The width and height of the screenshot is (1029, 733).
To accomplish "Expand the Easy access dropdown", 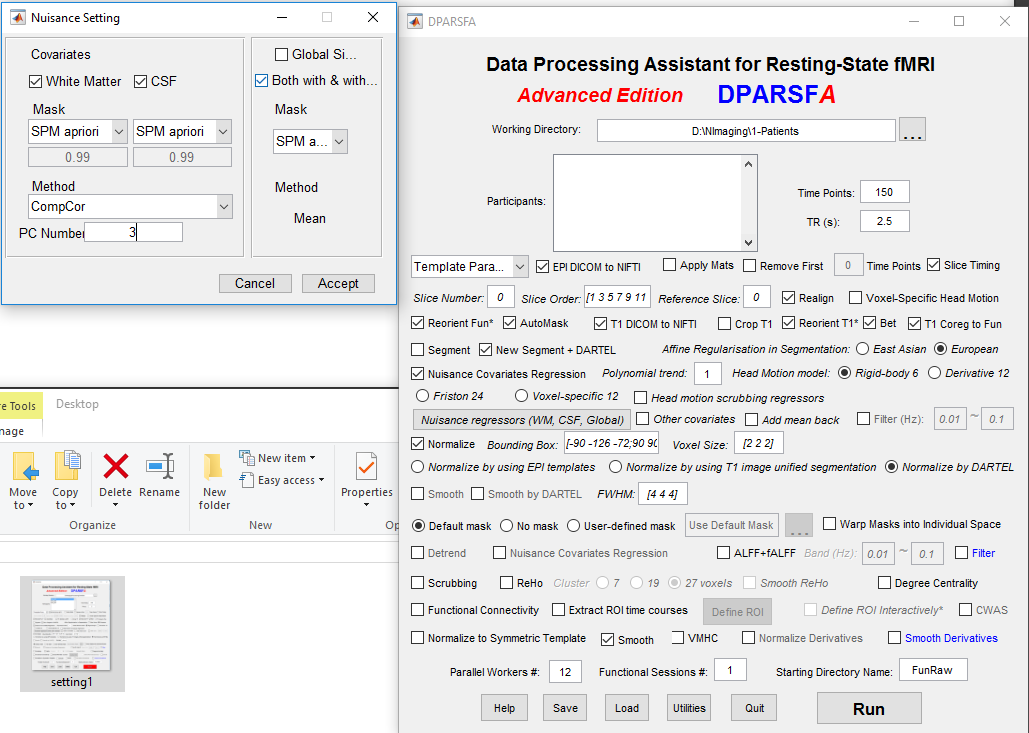I will pyautogui.click(x=282, y=480).
